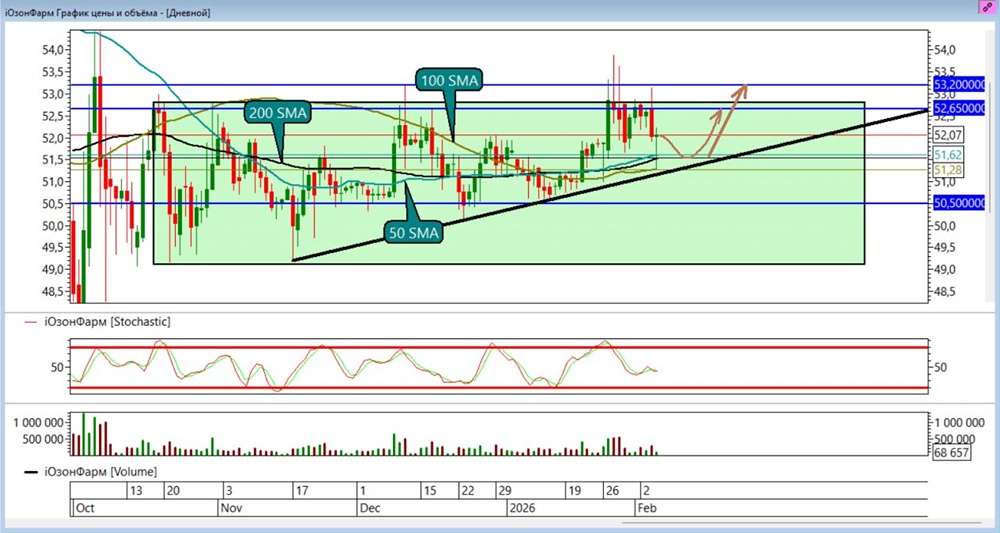
Task: Click the 68 657 volume value box
Action: point(950,453)
